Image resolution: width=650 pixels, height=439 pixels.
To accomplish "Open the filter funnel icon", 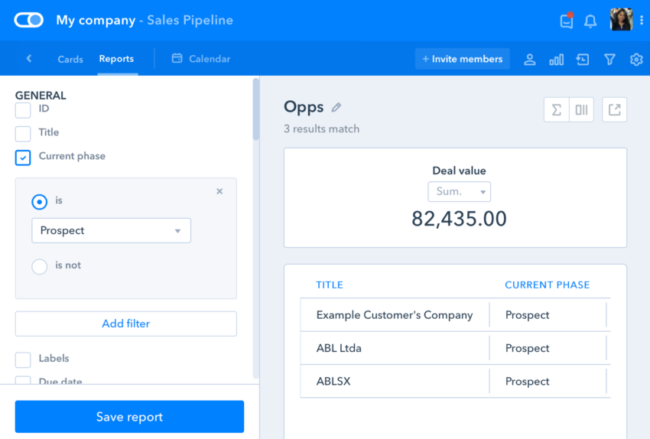I will pyautogui.click(x=610, y=60).
